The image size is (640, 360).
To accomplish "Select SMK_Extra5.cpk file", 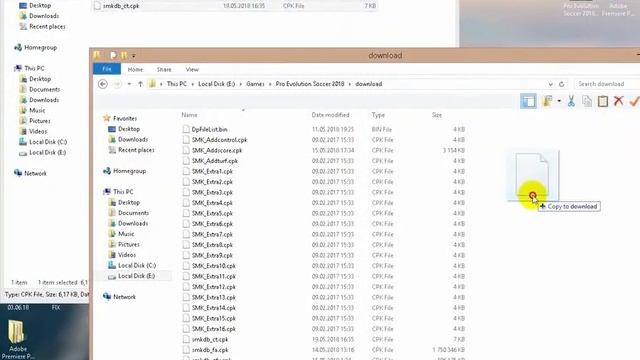I will [212, 213].
